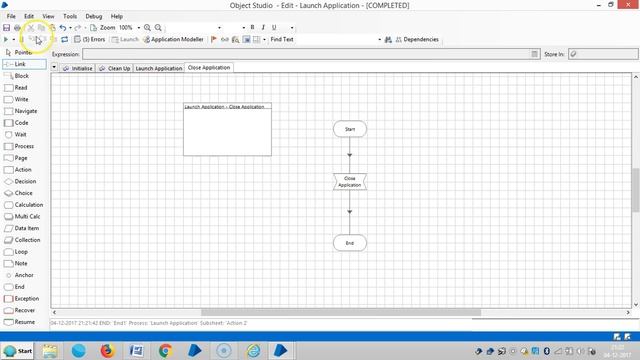Click the red breakpoint flag icon
Viewport: 640px width, 360px height.
(213, 40)
